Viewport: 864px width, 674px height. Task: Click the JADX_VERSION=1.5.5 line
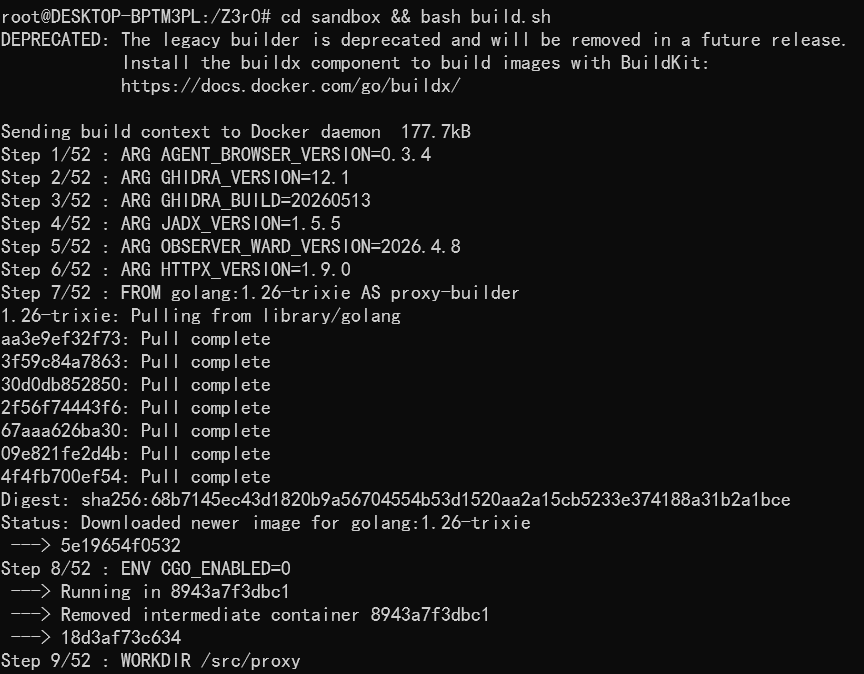pos(171,224)
